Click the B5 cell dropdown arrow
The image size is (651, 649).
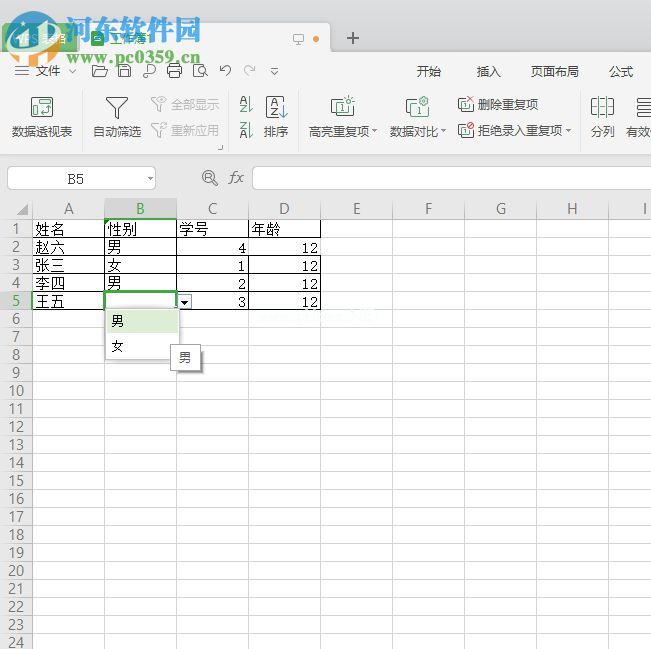[x=185, y=302]
